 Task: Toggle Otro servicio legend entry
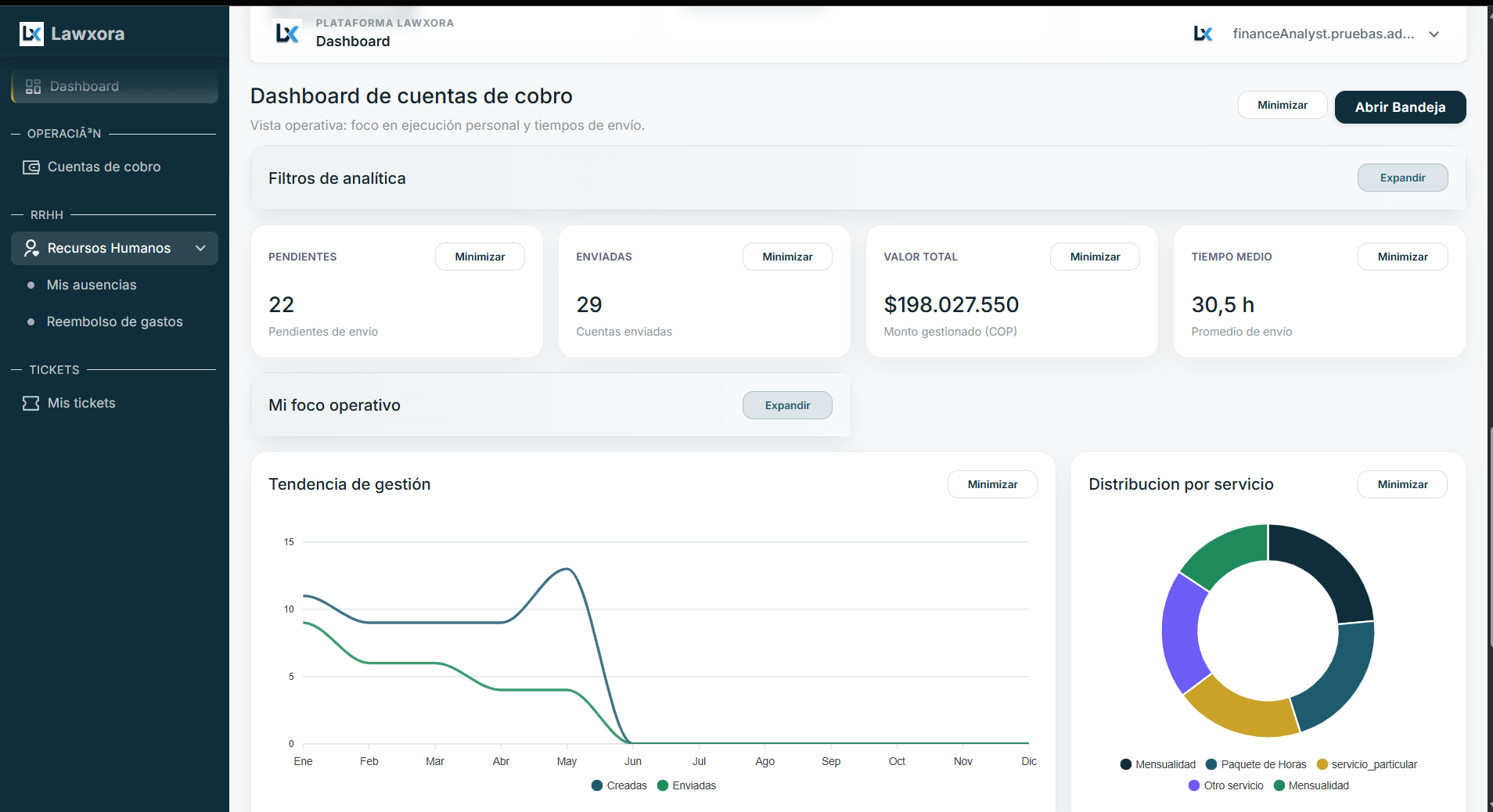pyautogui.click(x=1226, y=785)
